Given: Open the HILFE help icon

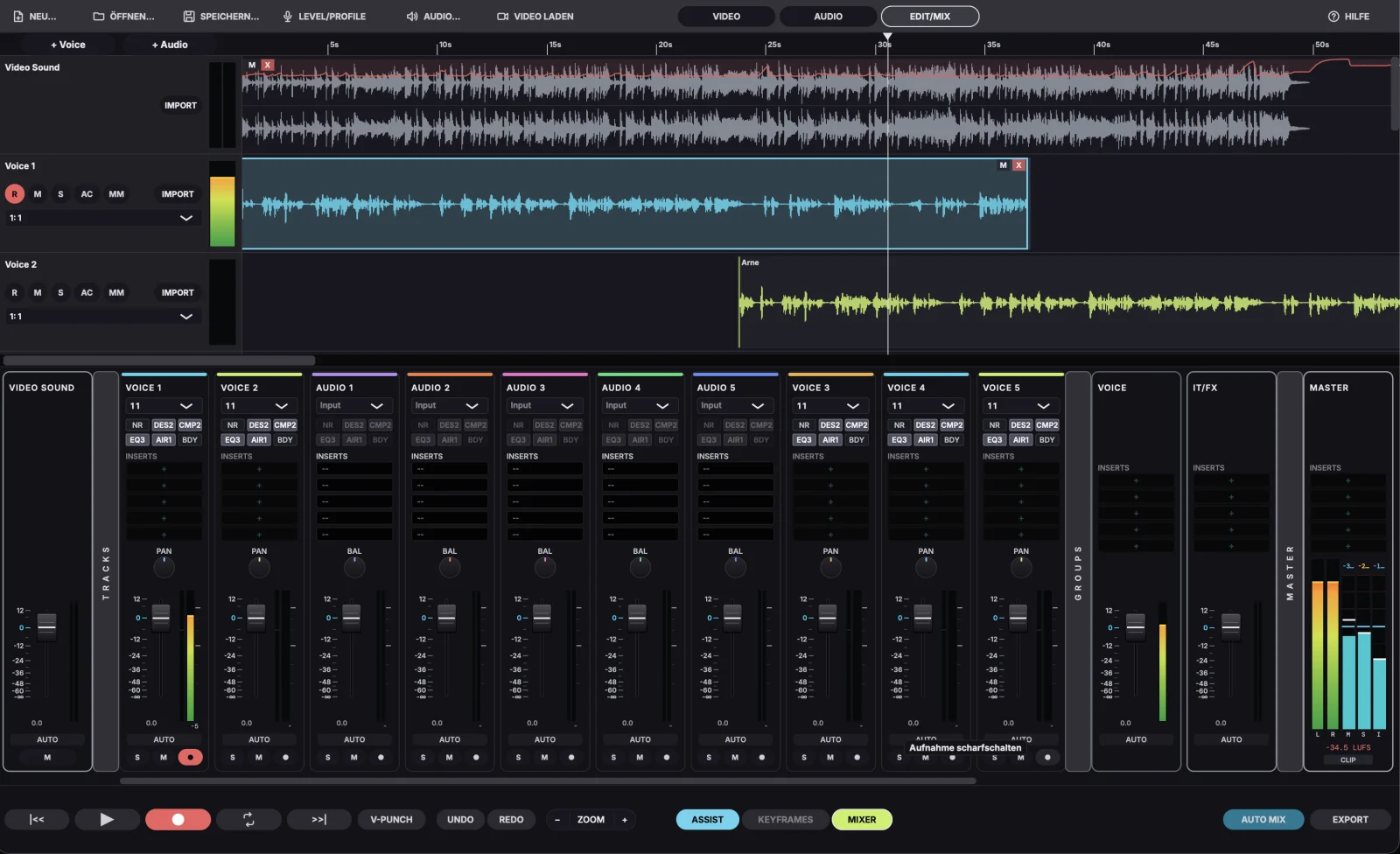Looking at the screenshot, I should 1333,17.
